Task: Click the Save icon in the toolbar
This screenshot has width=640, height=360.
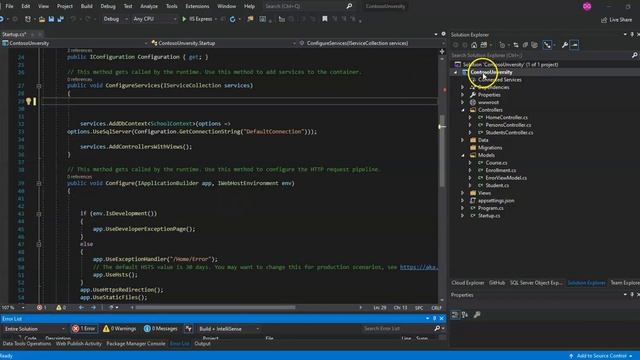Action: [x=51, y=19]
